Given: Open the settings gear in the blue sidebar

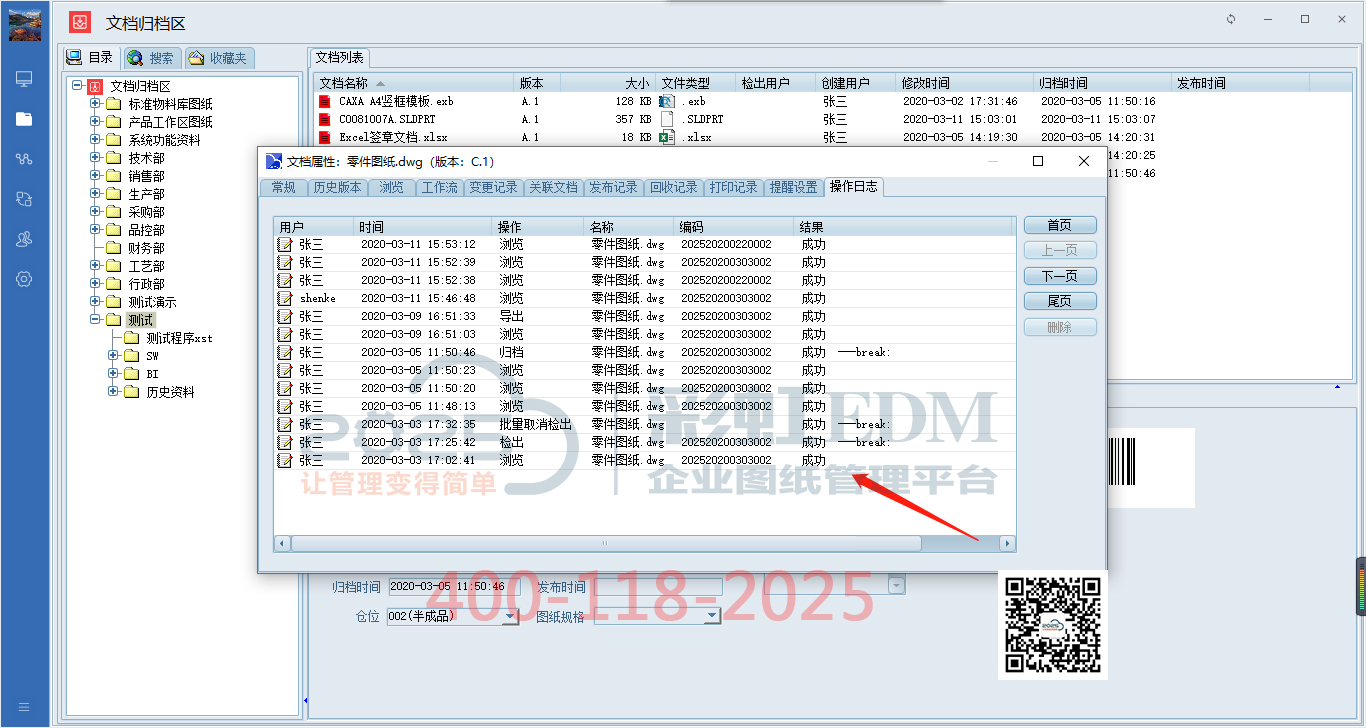Looking at the screenshot, I should coord(24,279).
